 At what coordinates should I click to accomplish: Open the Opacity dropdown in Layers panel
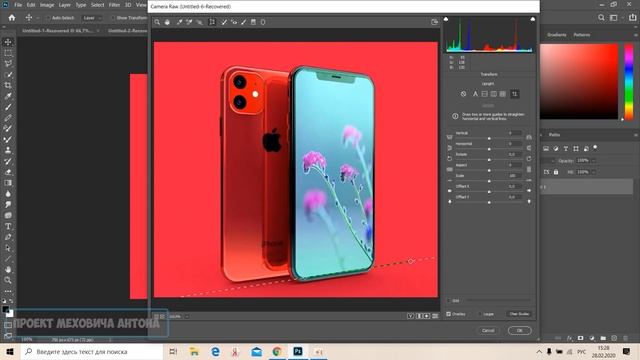(593, 160)
